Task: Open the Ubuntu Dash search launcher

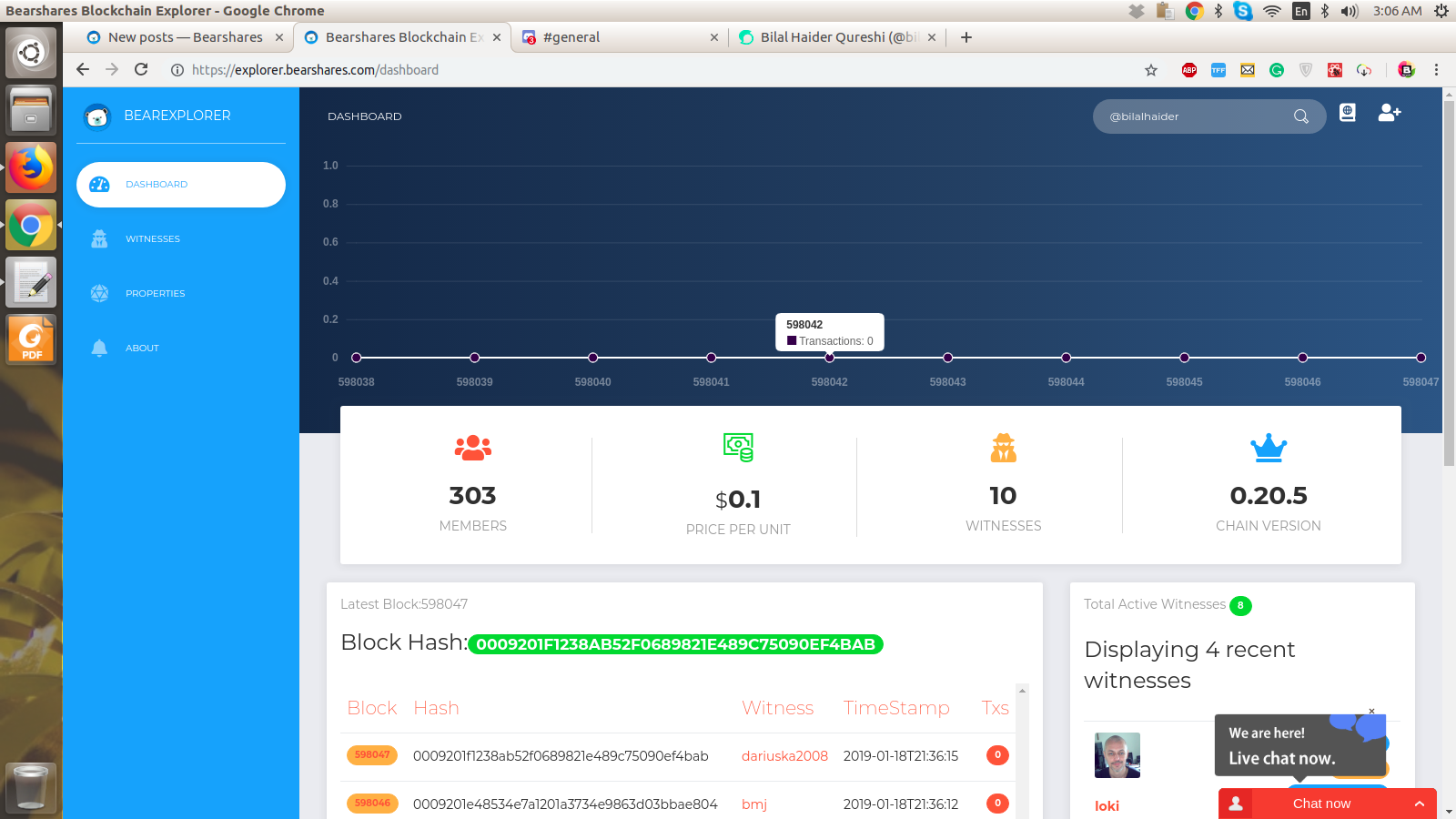Action: (31, 53)
